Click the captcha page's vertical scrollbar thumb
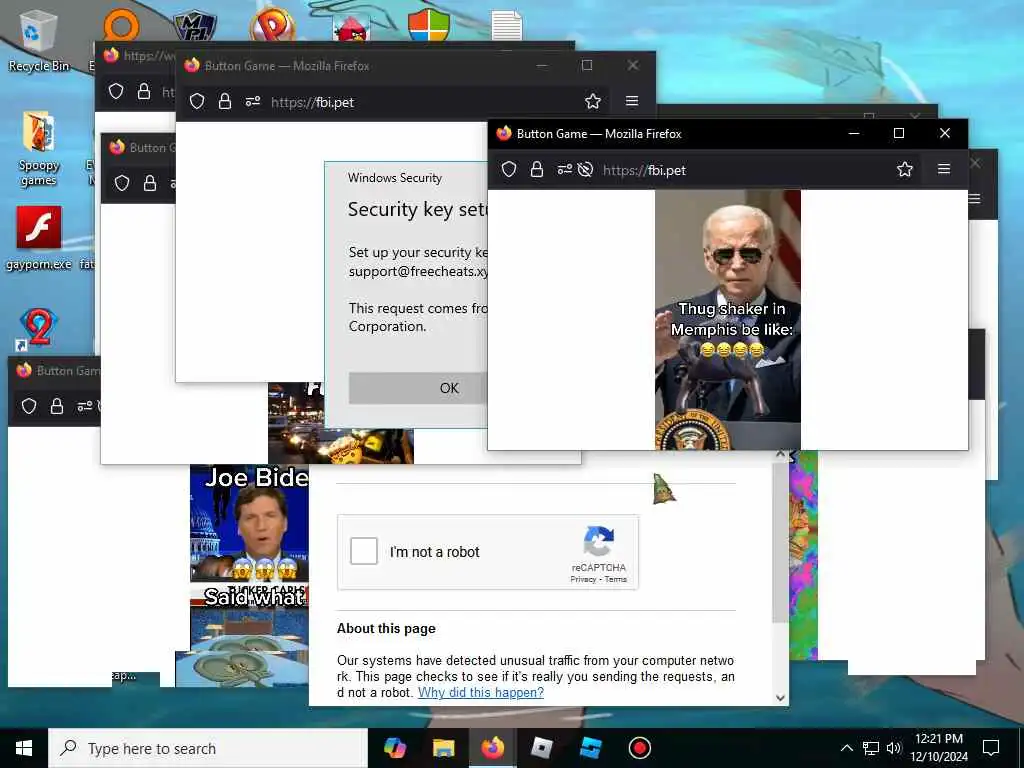Viewport: 1024px width, 768px height. click(x=780, y=541)
